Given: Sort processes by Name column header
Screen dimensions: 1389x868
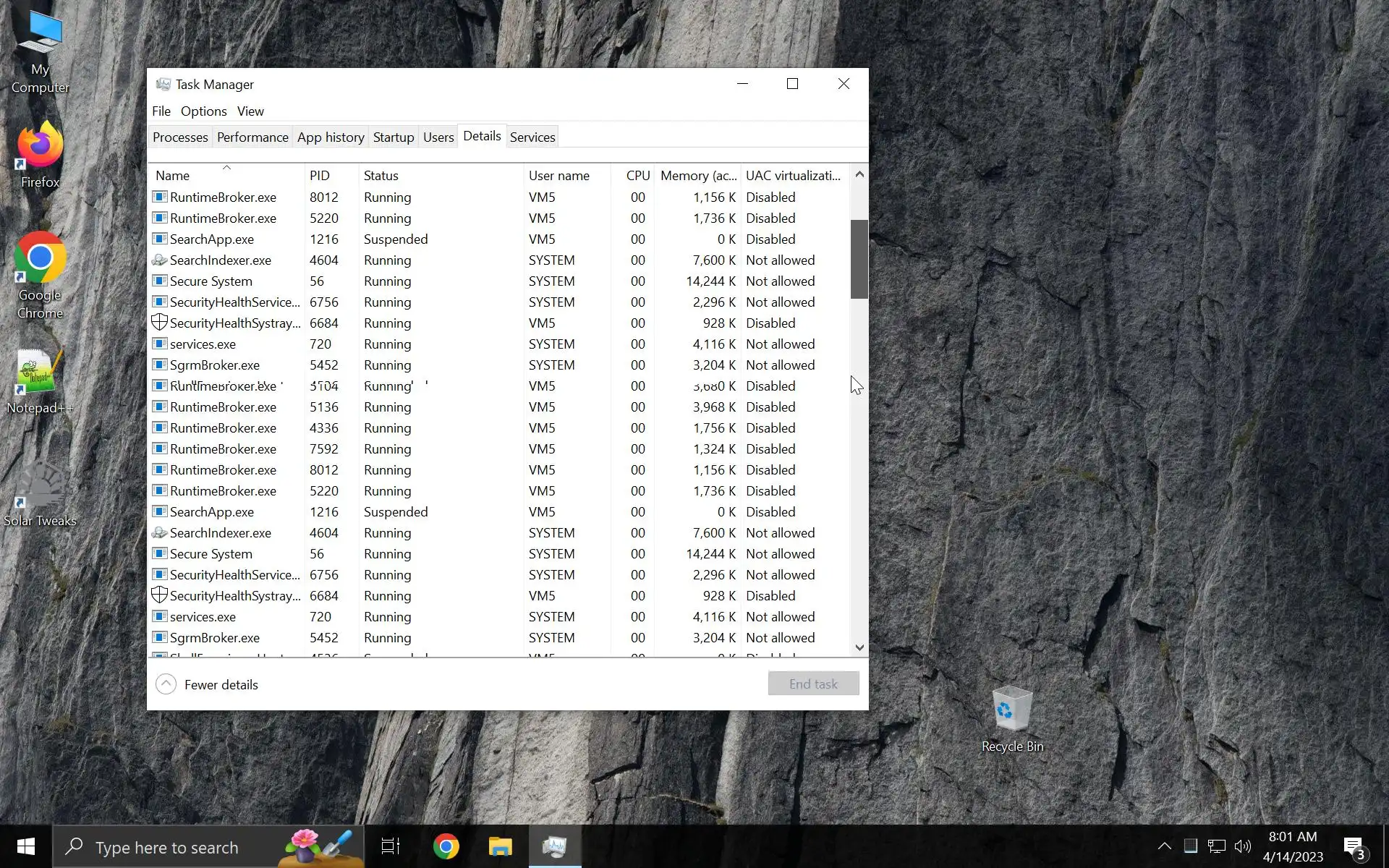Looking at the screenshot, I should [x=173, y=176].
